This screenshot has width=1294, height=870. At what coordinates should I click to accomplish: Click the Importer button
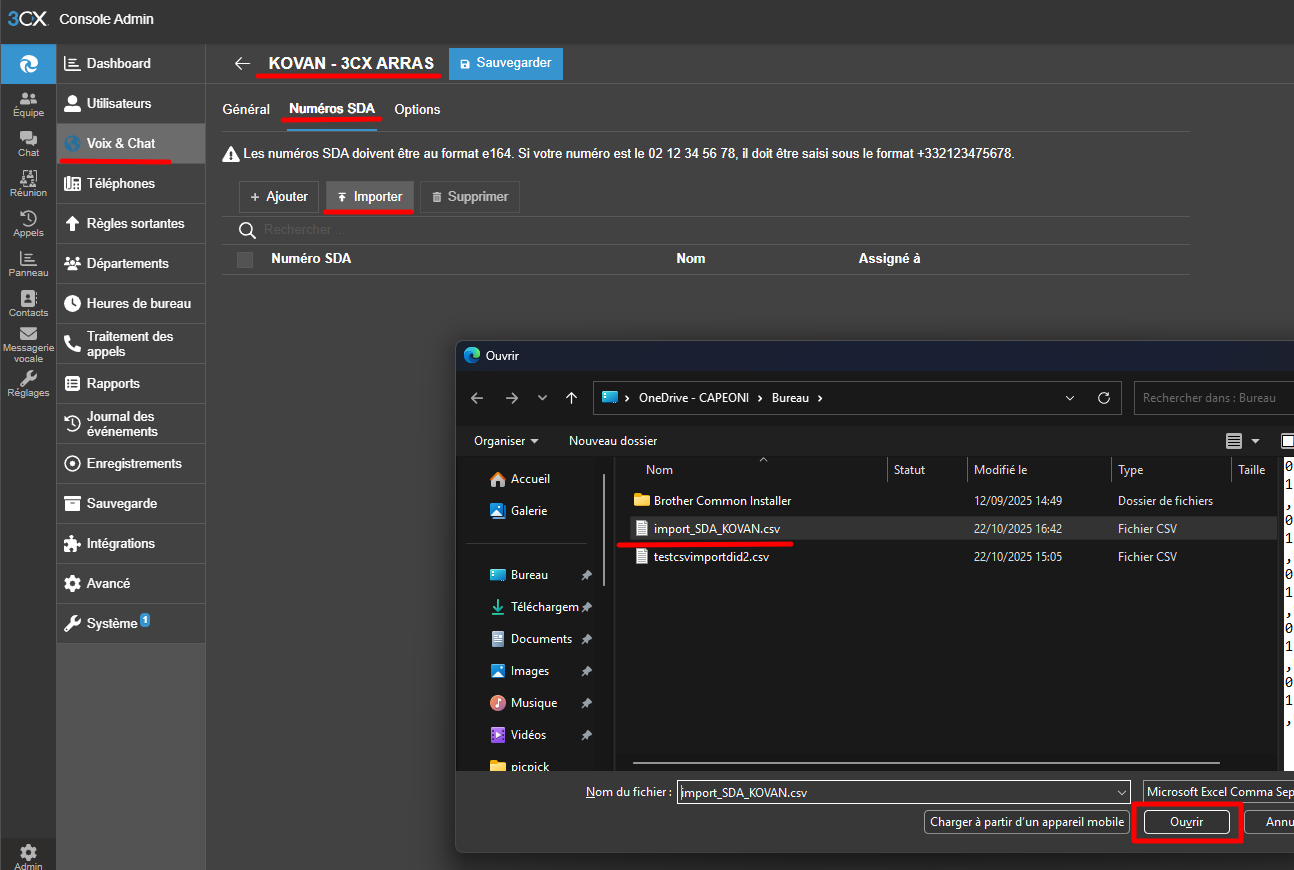[369, 197]
